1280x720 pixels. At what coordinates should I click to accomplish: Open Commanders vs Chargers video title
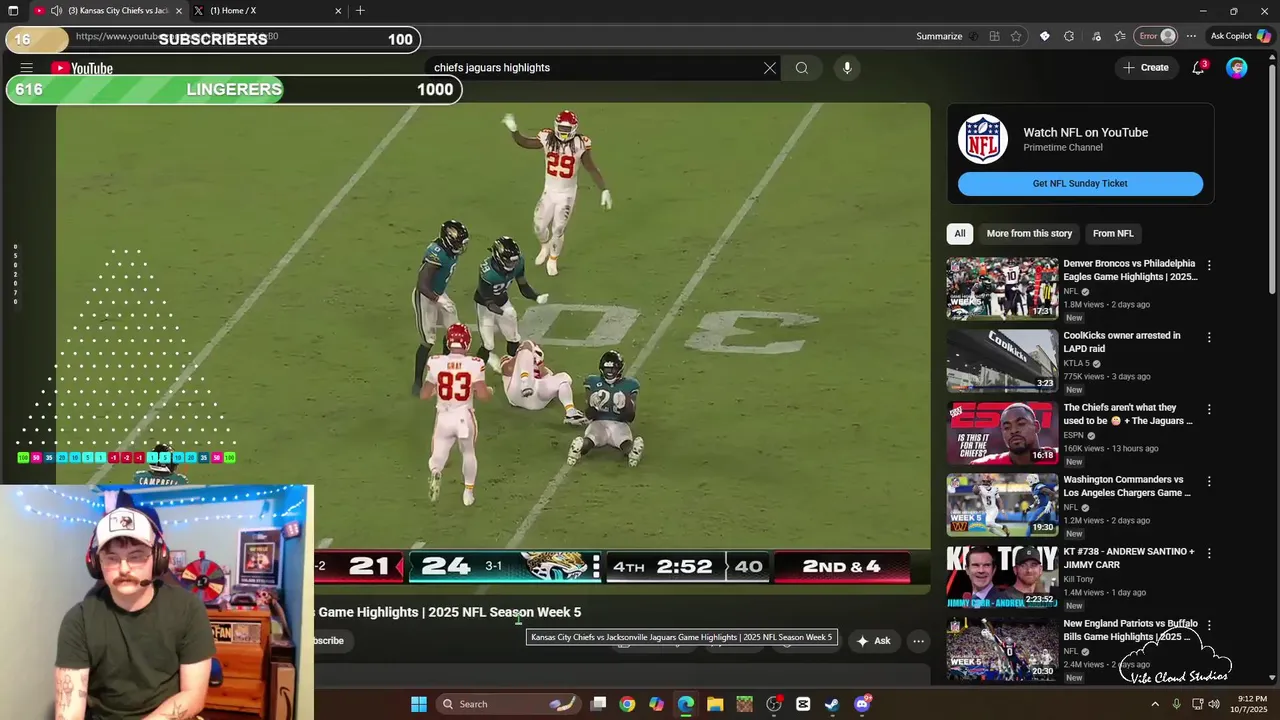(x=1127, y=486)
